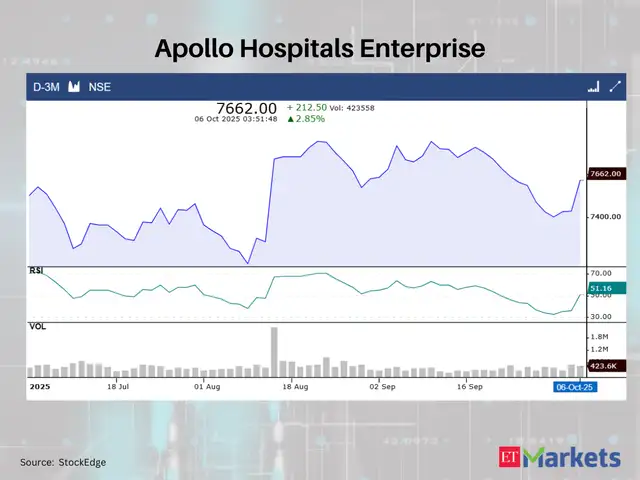The height and width of the screenshot is (480, 640).
Task: Select the RSI indicator label
Action: coord(38,269)
